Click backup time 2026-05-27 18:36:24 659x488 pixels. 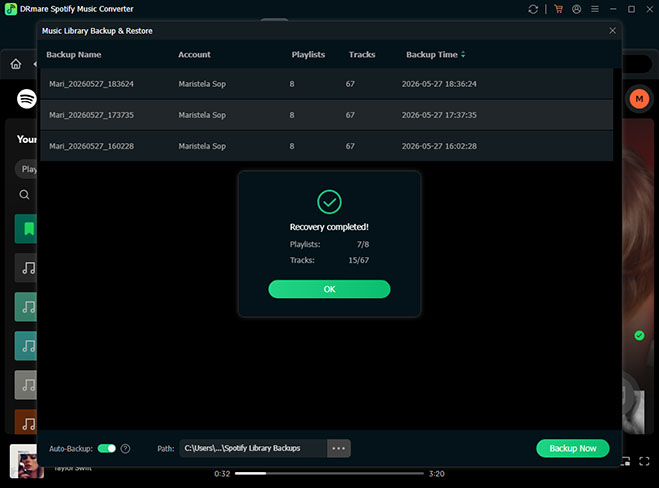click(x=439, y=84)
